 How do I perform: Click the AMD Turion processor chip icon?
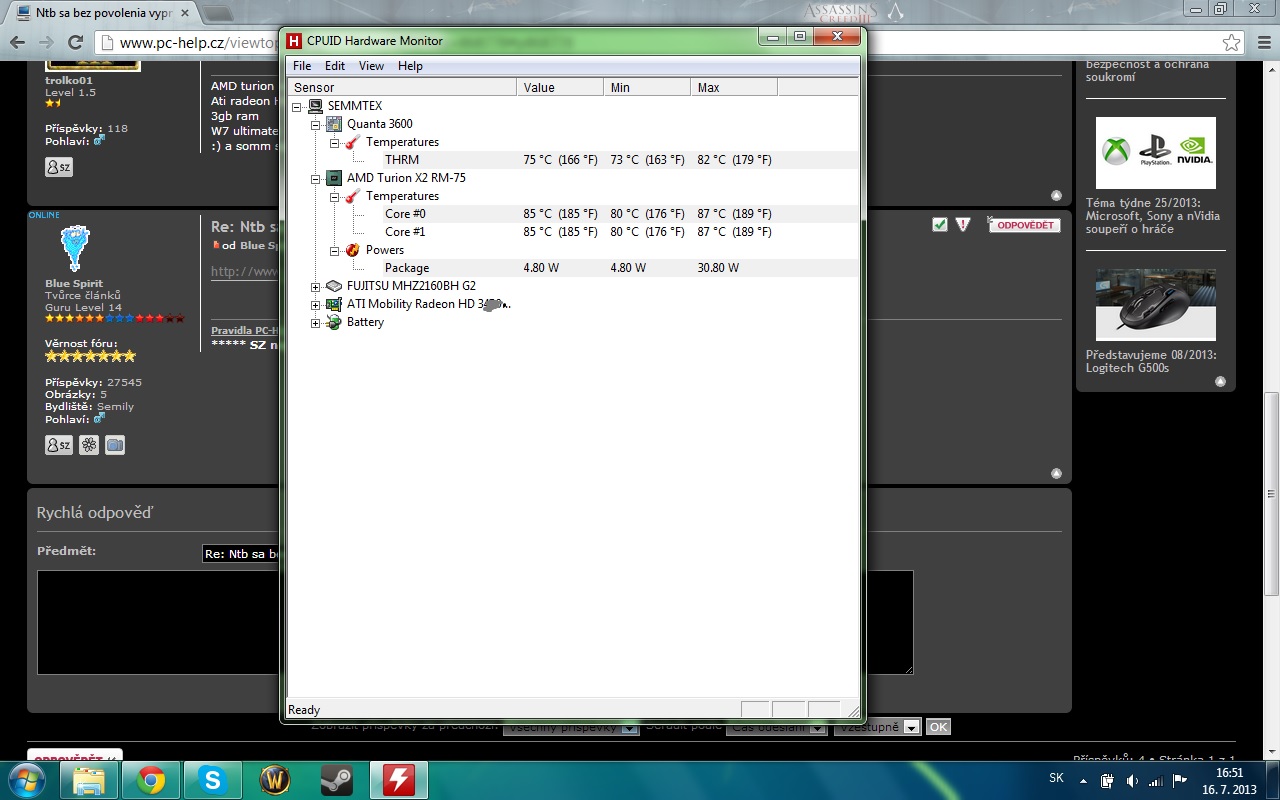pyautogui.click(x=334, y=178)
